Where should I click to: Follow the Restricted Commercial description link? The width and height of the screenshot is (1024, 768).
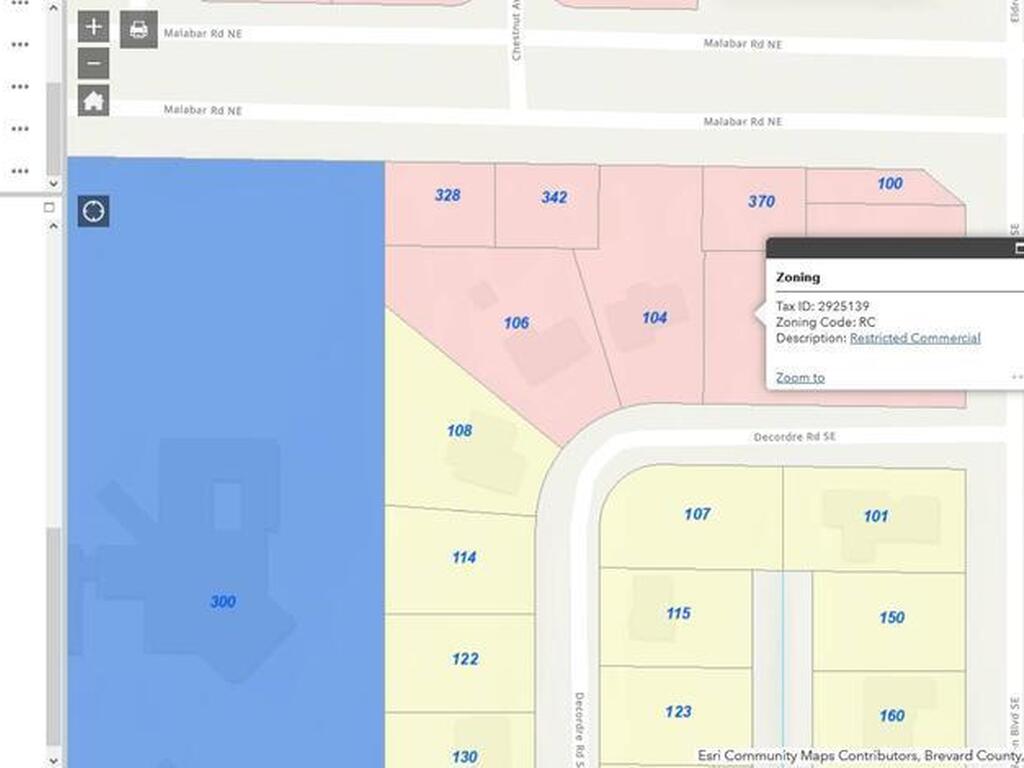point(914,339)
